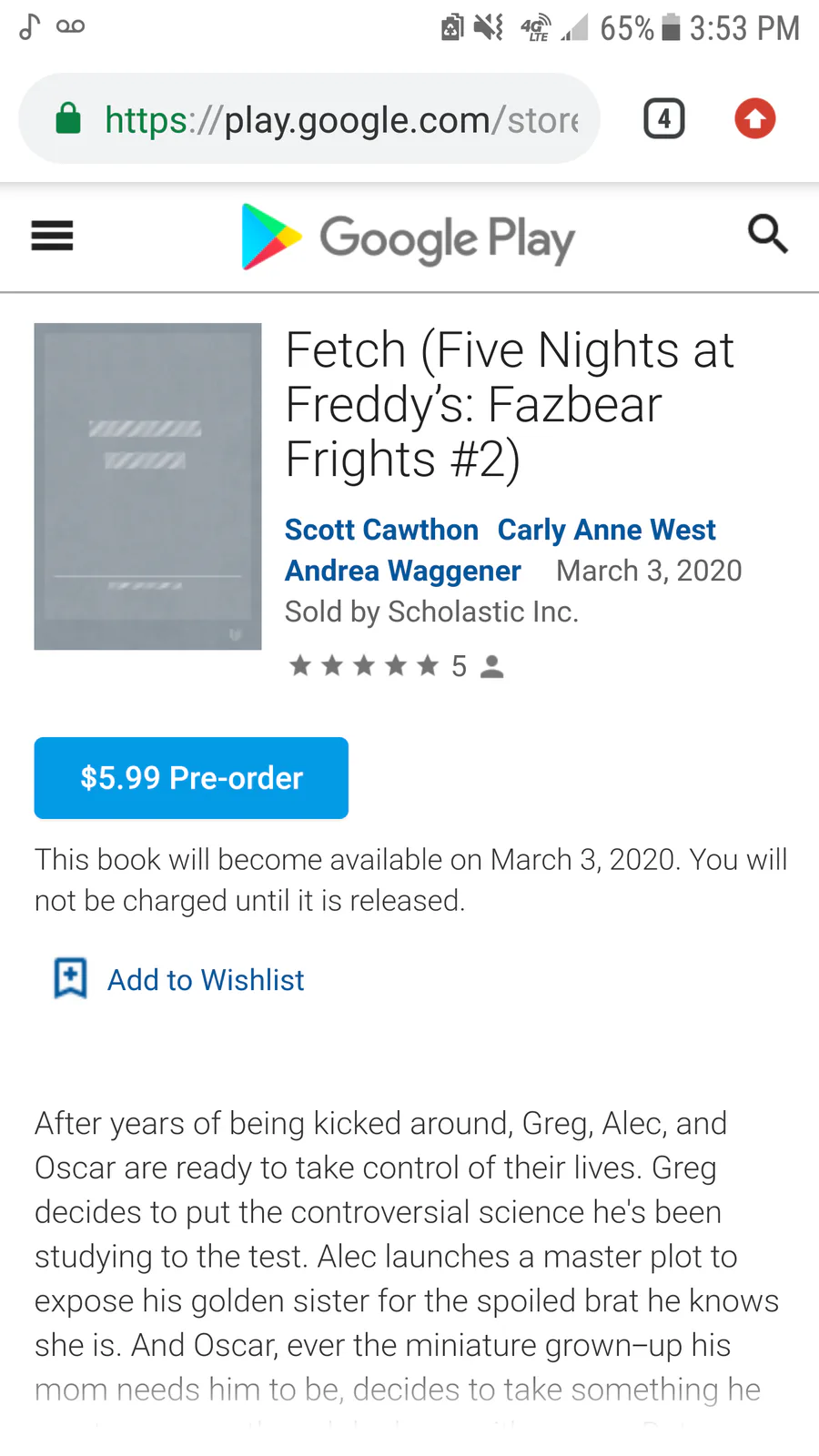Open the hamburger navigation menu
The height and width of the screenshot is (1456, 819).
[x=52, y=237]
